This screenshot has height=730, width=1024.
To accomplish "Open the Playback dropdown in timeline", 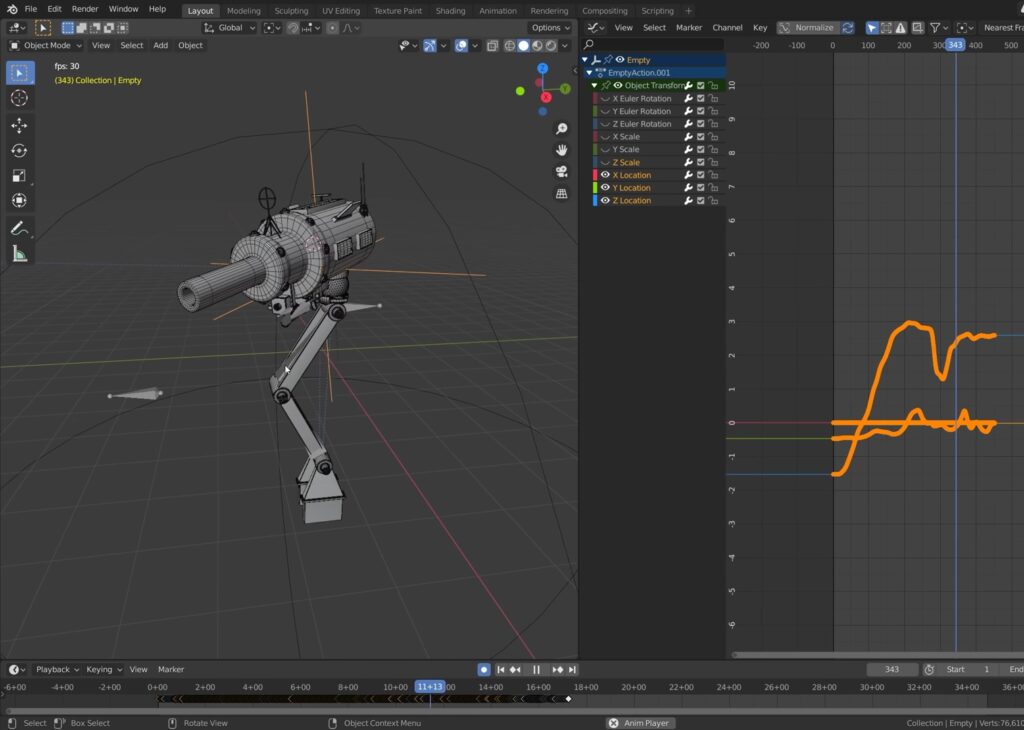I will [x=57, y=669].
